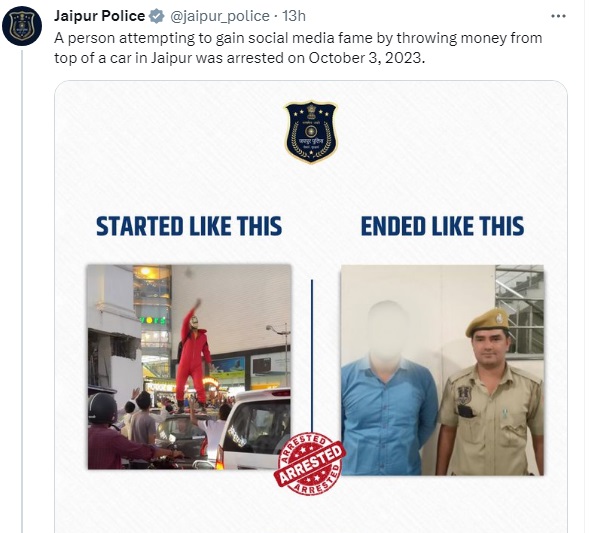Click the officer's khaki beret cap
589x533 pixels.
(487, 322)
